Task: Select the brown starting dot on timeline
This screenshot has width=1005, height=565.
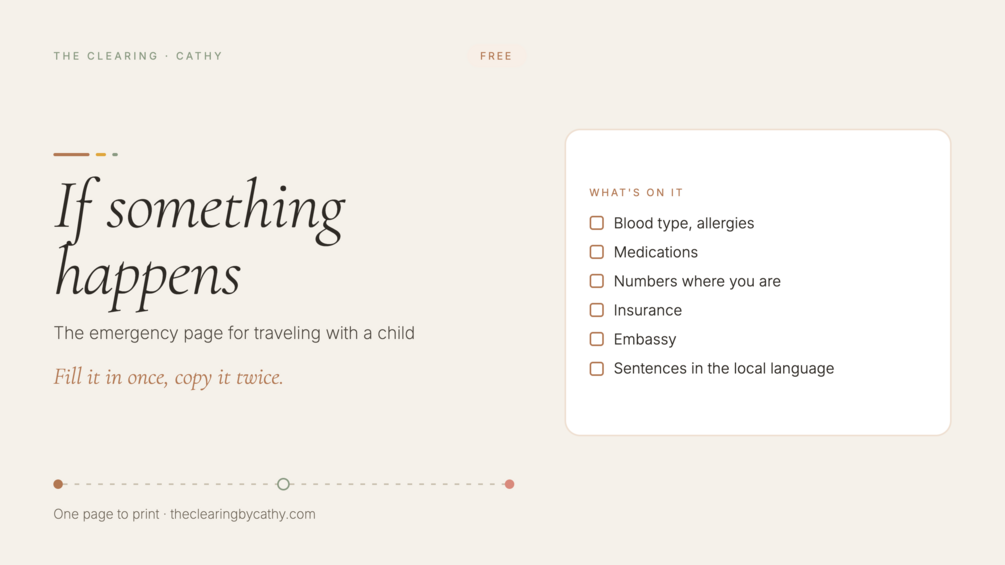Action: [58, 484]
